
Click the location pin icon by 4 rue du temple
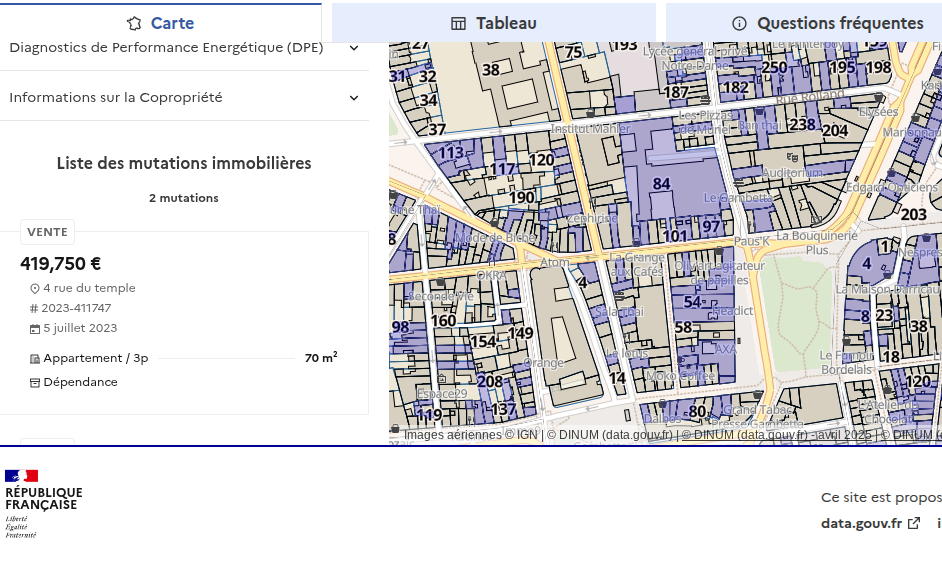click(35, 289)
